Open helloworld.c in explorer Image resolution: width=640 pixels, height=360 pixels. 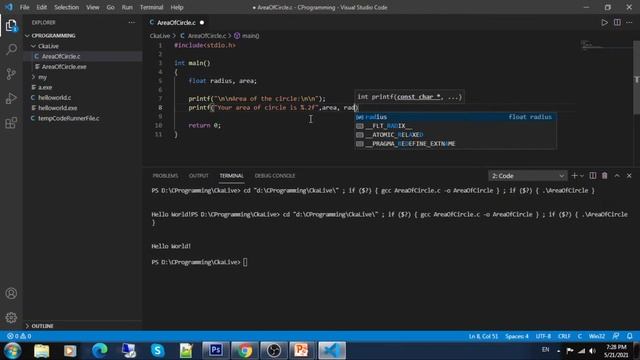point(55,98)
